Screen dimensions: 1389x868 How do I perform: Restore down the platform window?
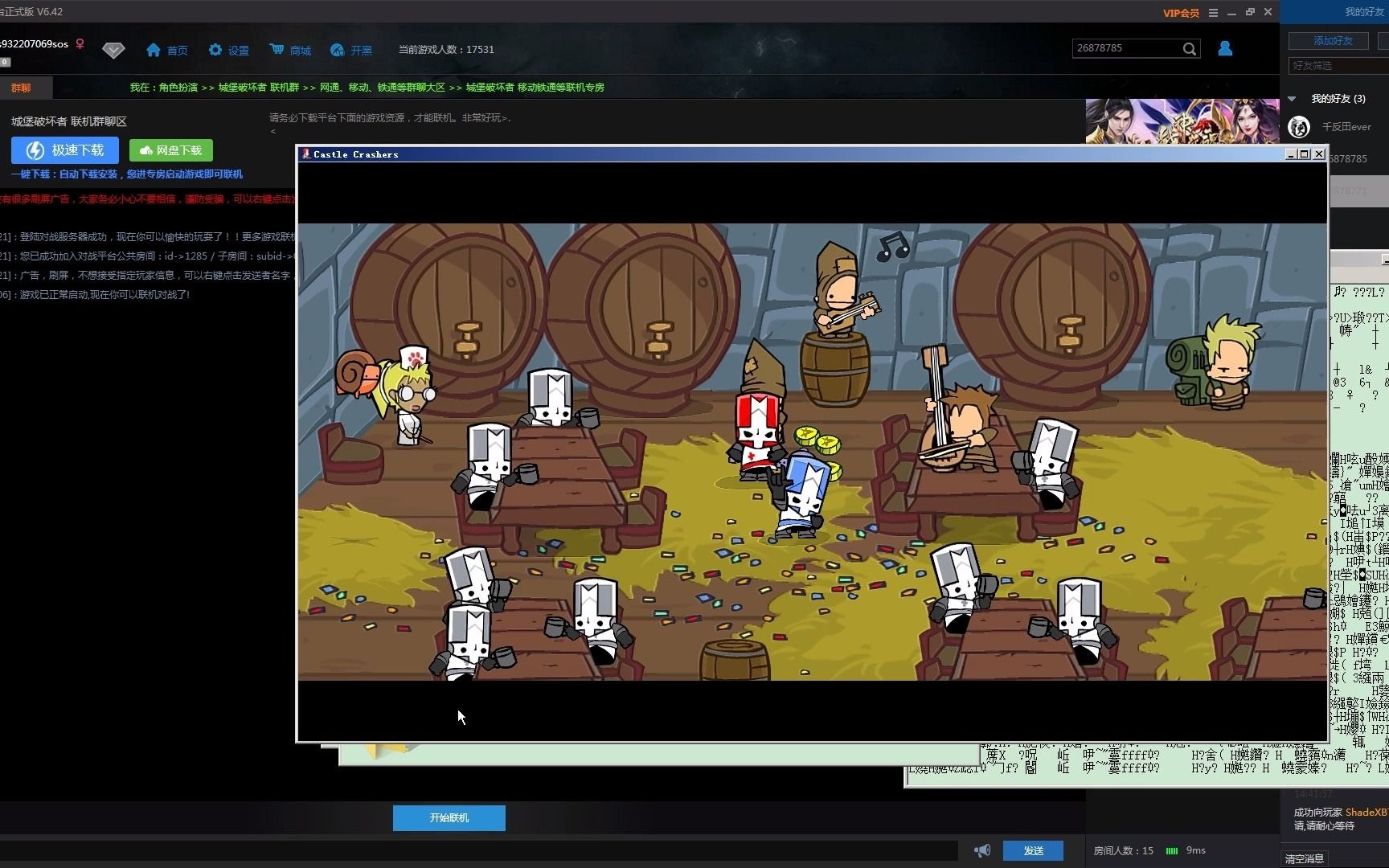(x=1250, y=12)
